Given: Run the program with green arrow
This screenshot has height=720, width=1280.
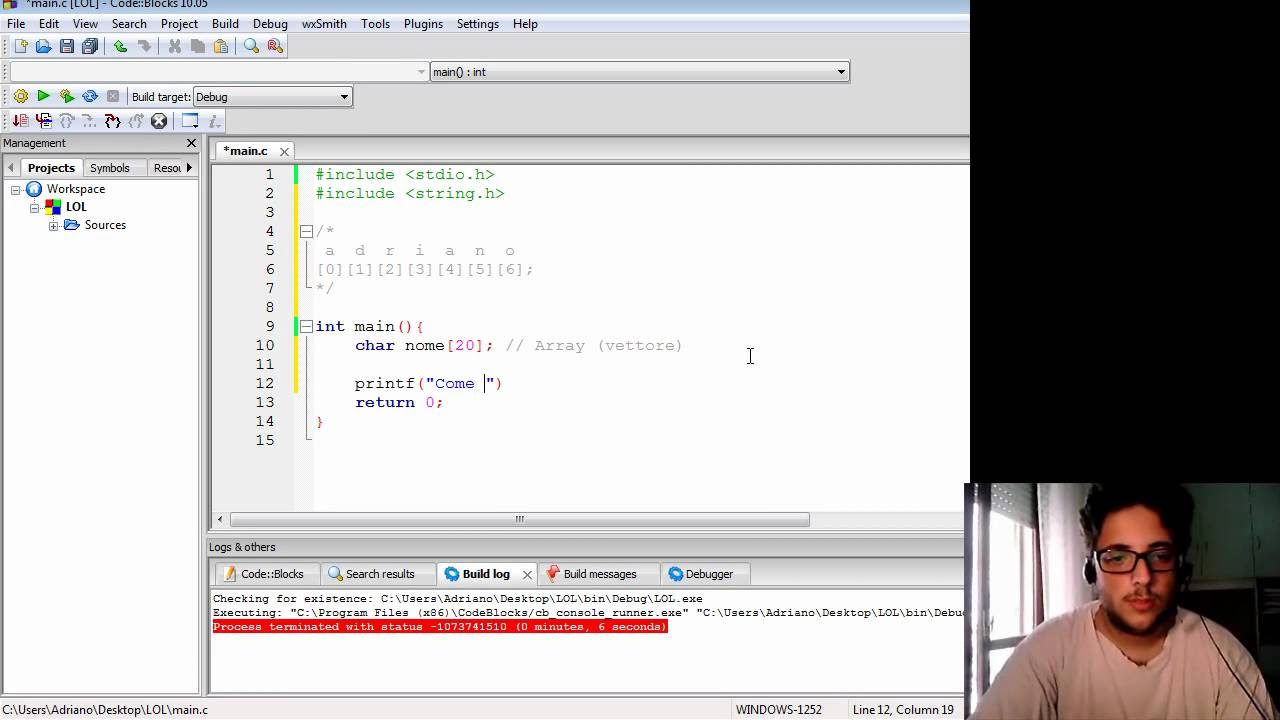Looking at the screenshot, I should [x=43, y=96].
